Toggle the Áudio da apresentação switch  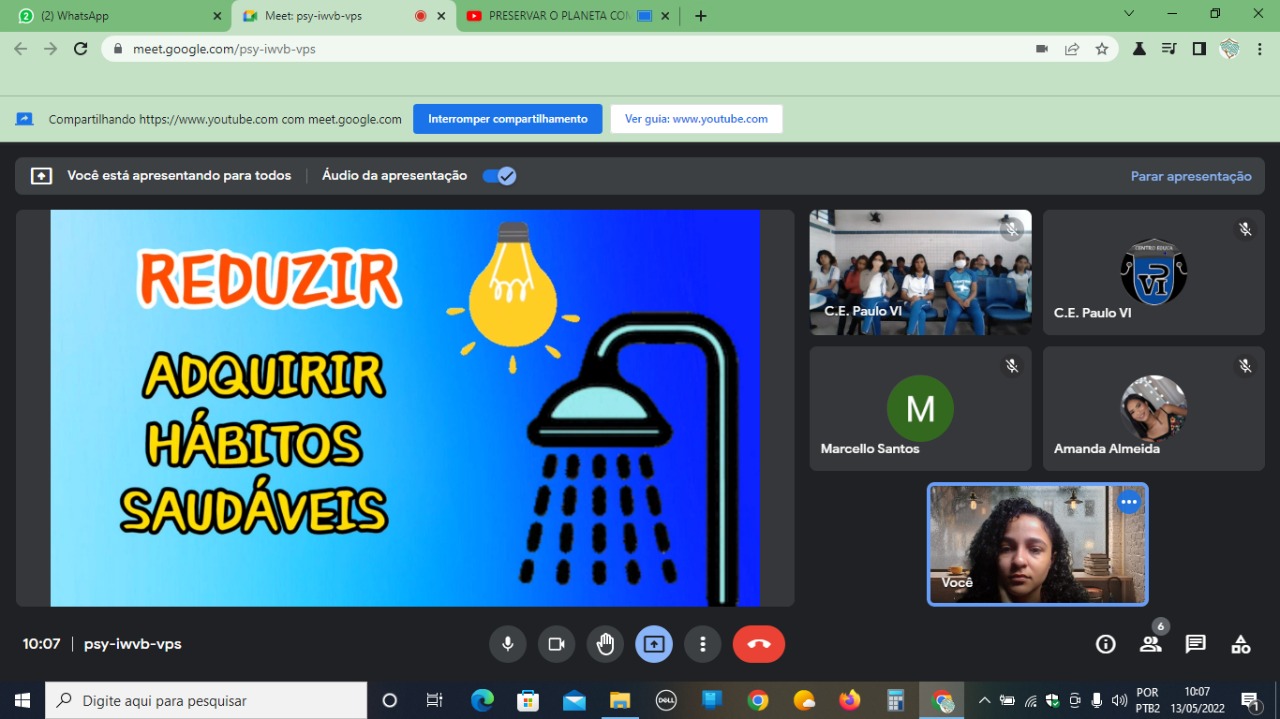click(499, 176)
